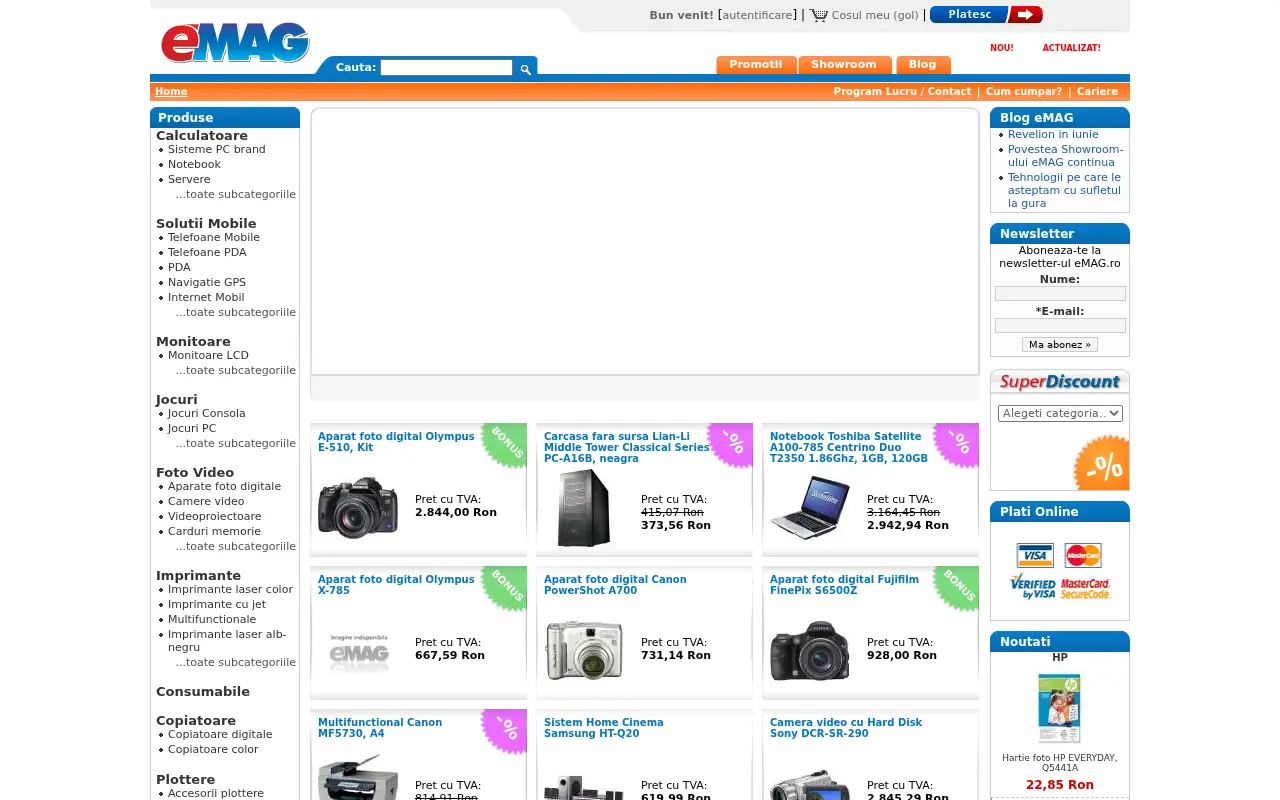Open Multifunctional Canon MF5730 title
The image size is (1280, 800).
(x=380, y=728)
